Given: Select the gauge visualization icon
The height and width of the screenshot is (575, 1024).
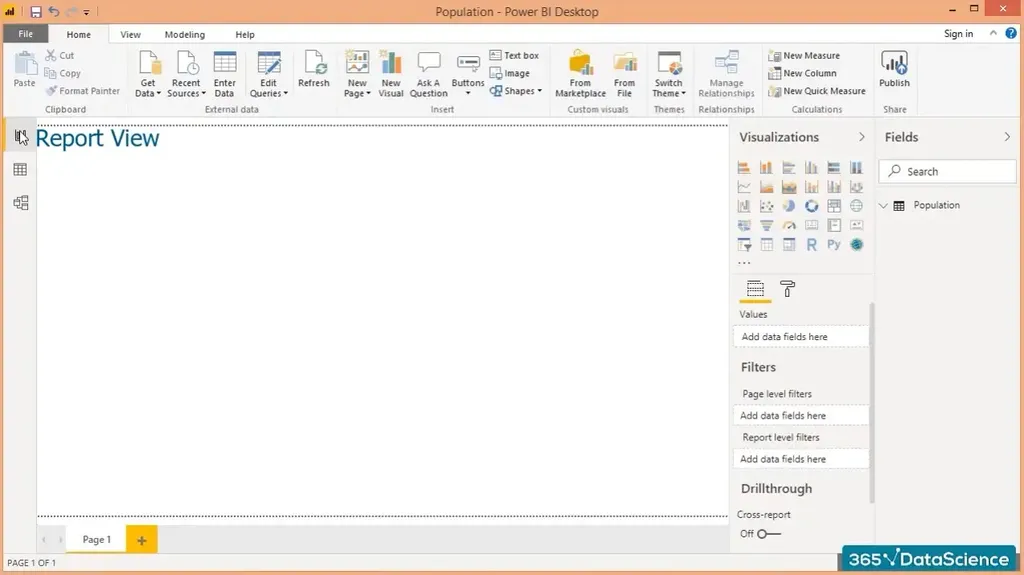Looking at the screenshot, I should pos(789,225).
